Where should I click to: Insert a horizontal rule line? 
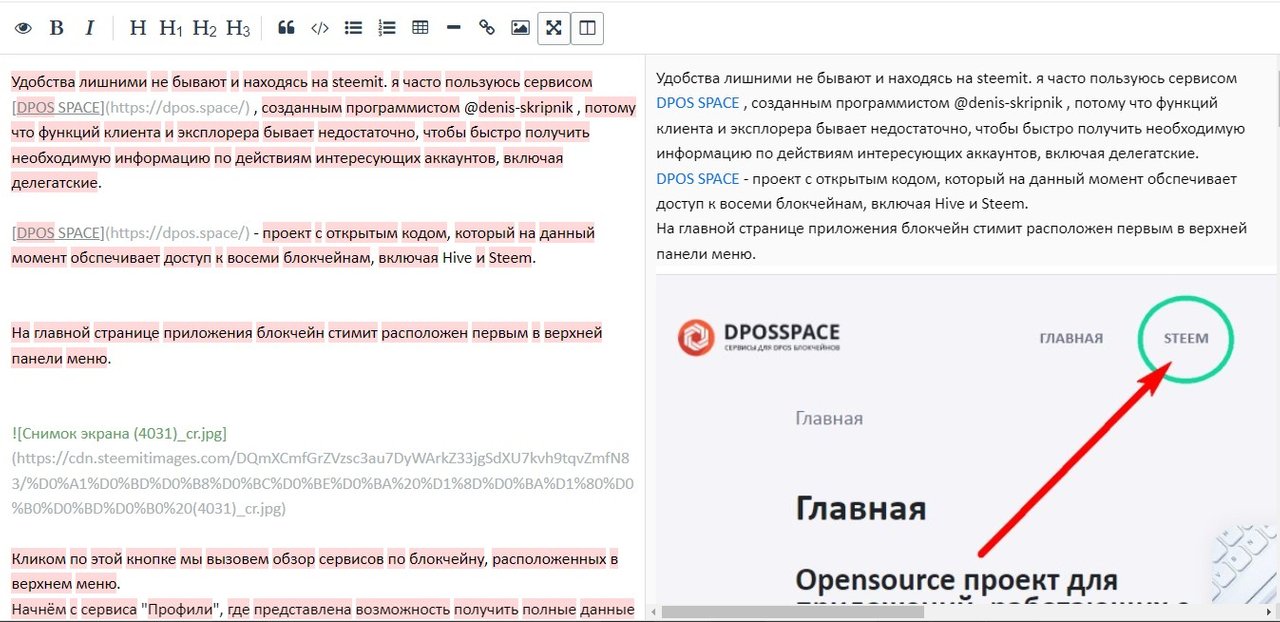(453, 28)
